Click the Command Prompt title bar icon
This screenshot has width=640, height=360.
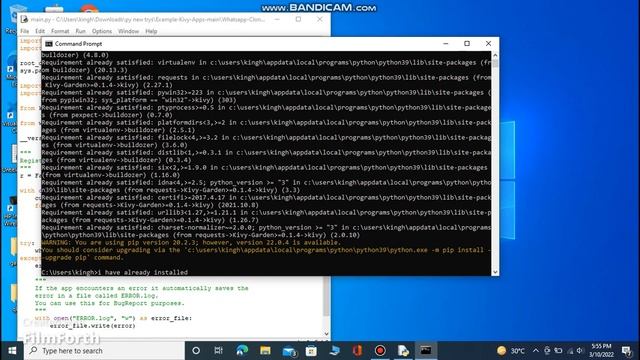[49, 44]
